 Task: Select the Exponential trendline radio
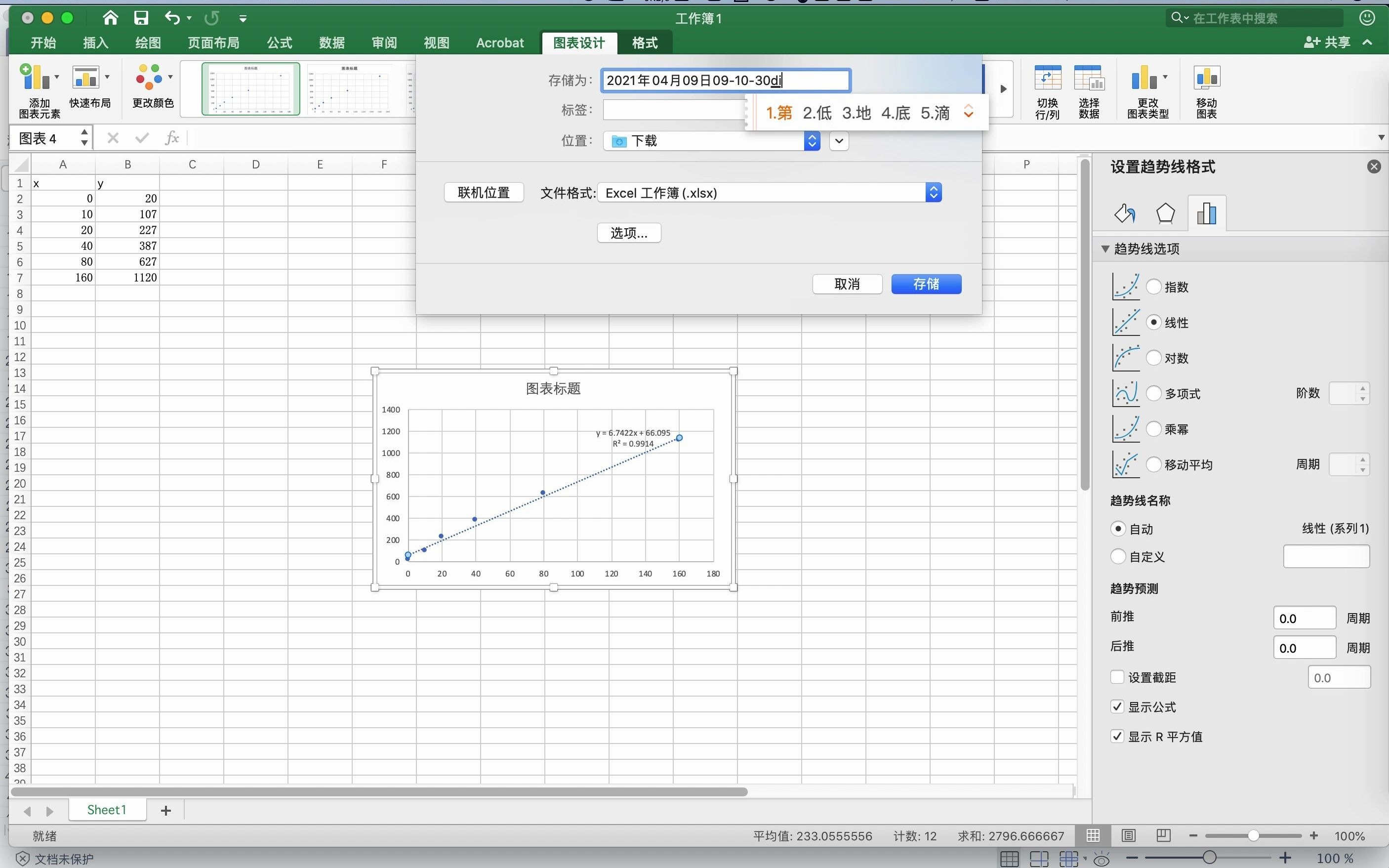click(1153, 287)
